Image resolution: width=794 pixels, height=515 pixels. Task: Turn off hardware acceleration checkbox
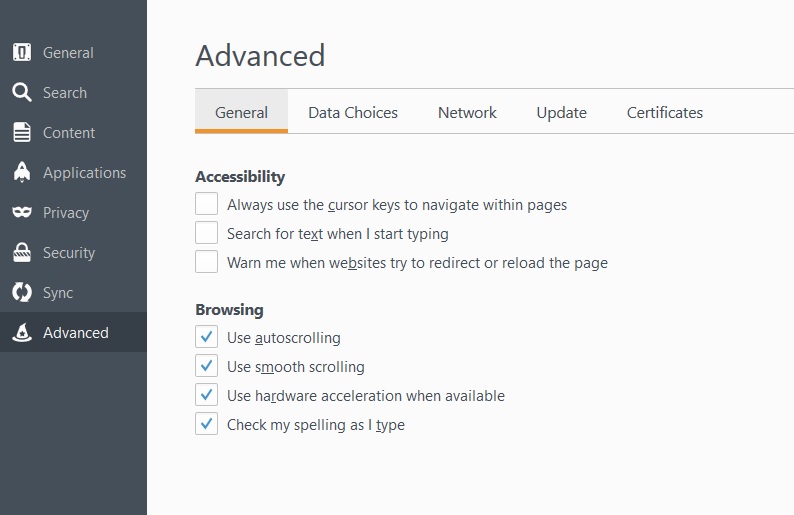point(207,394)
